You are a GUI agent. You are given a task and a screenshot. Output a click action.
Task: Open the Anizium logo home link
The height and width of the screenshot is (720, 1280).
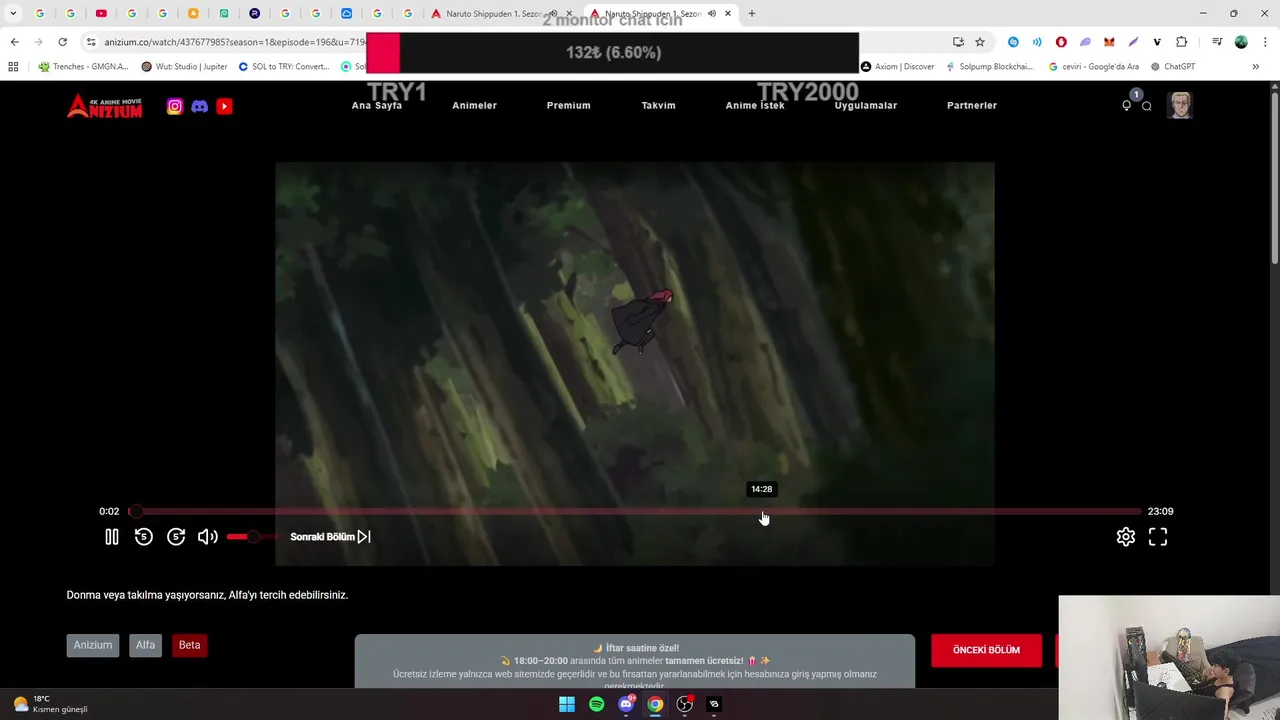[105, 106]
